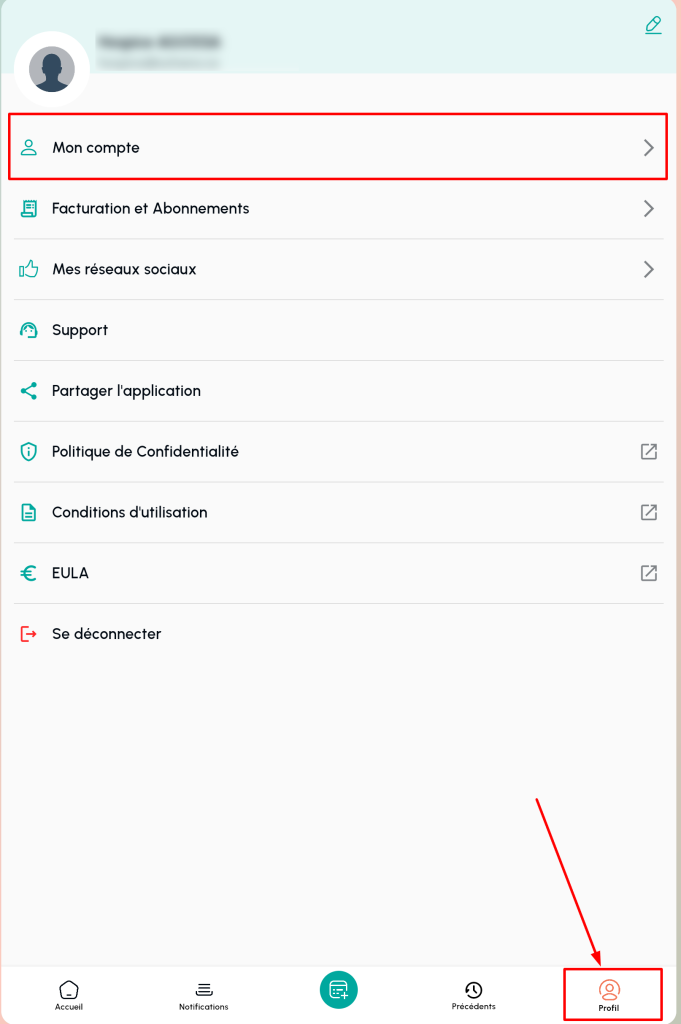Click the share icon beside Partager l'application
Screen dimensions: 681x1024
point(29,391)
